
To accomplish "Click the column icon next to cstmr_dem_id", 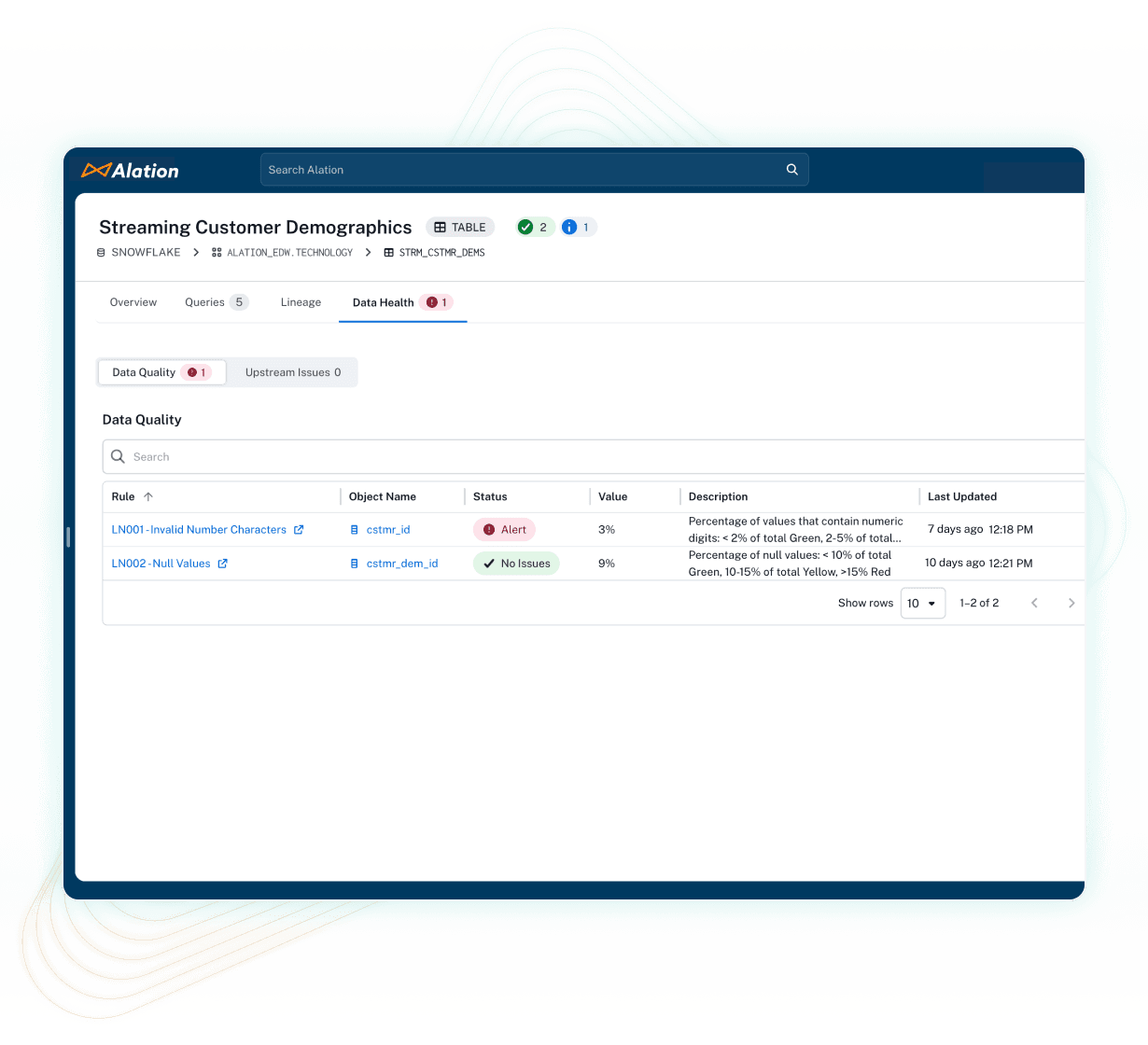I will click(354, 563).
